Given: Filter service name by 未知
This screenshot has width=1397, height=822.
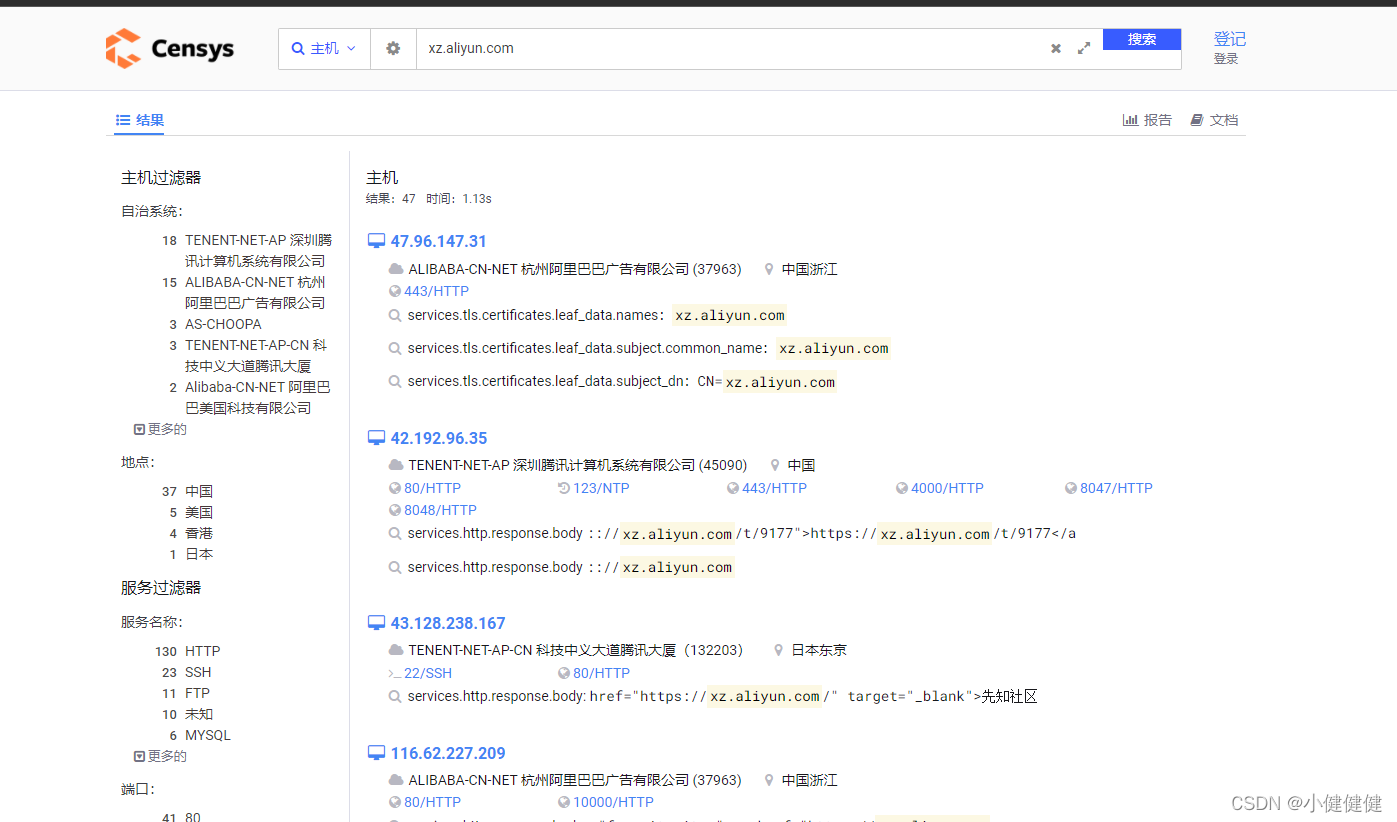Looking at the screenshot, I should (199, 714).
